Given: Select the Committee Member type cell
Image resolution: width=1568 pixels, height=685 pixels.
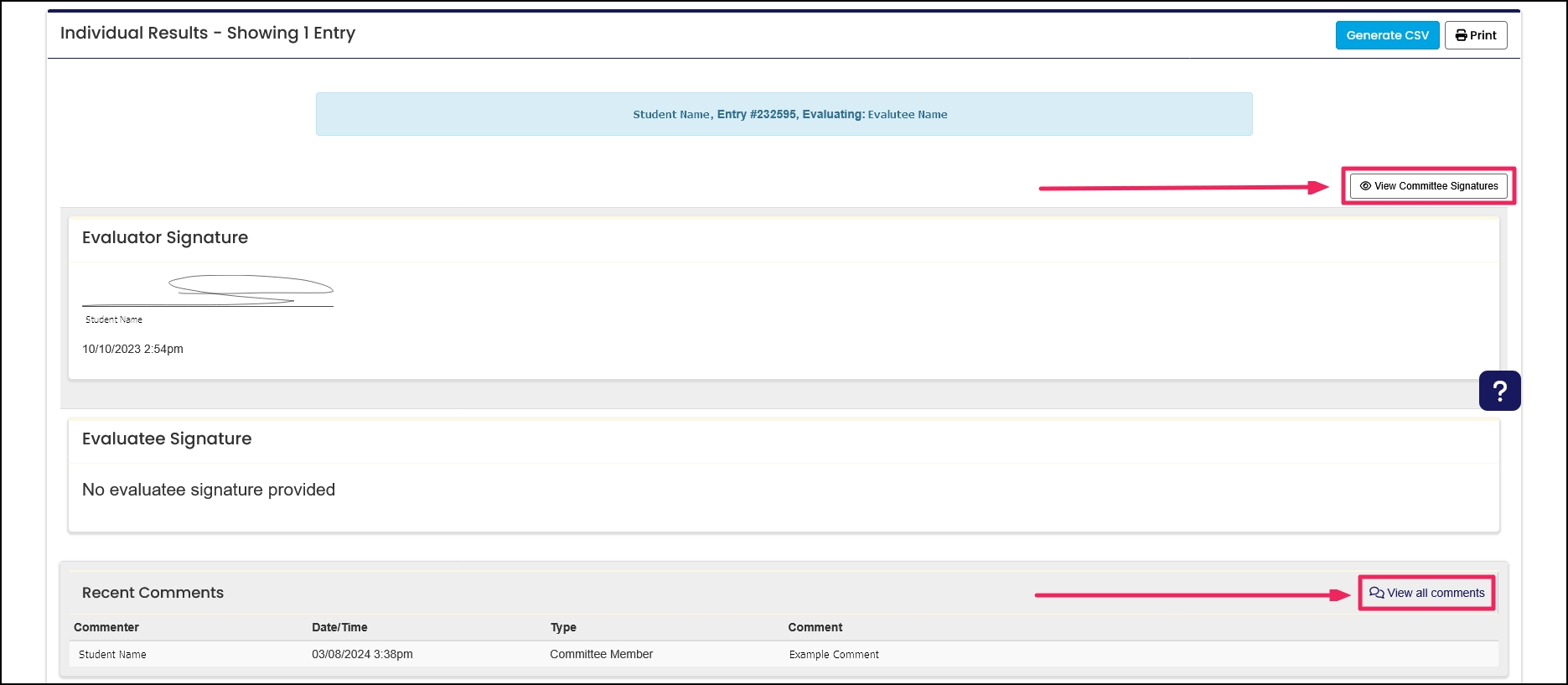Looking at the screenshot, I should 601,654.
